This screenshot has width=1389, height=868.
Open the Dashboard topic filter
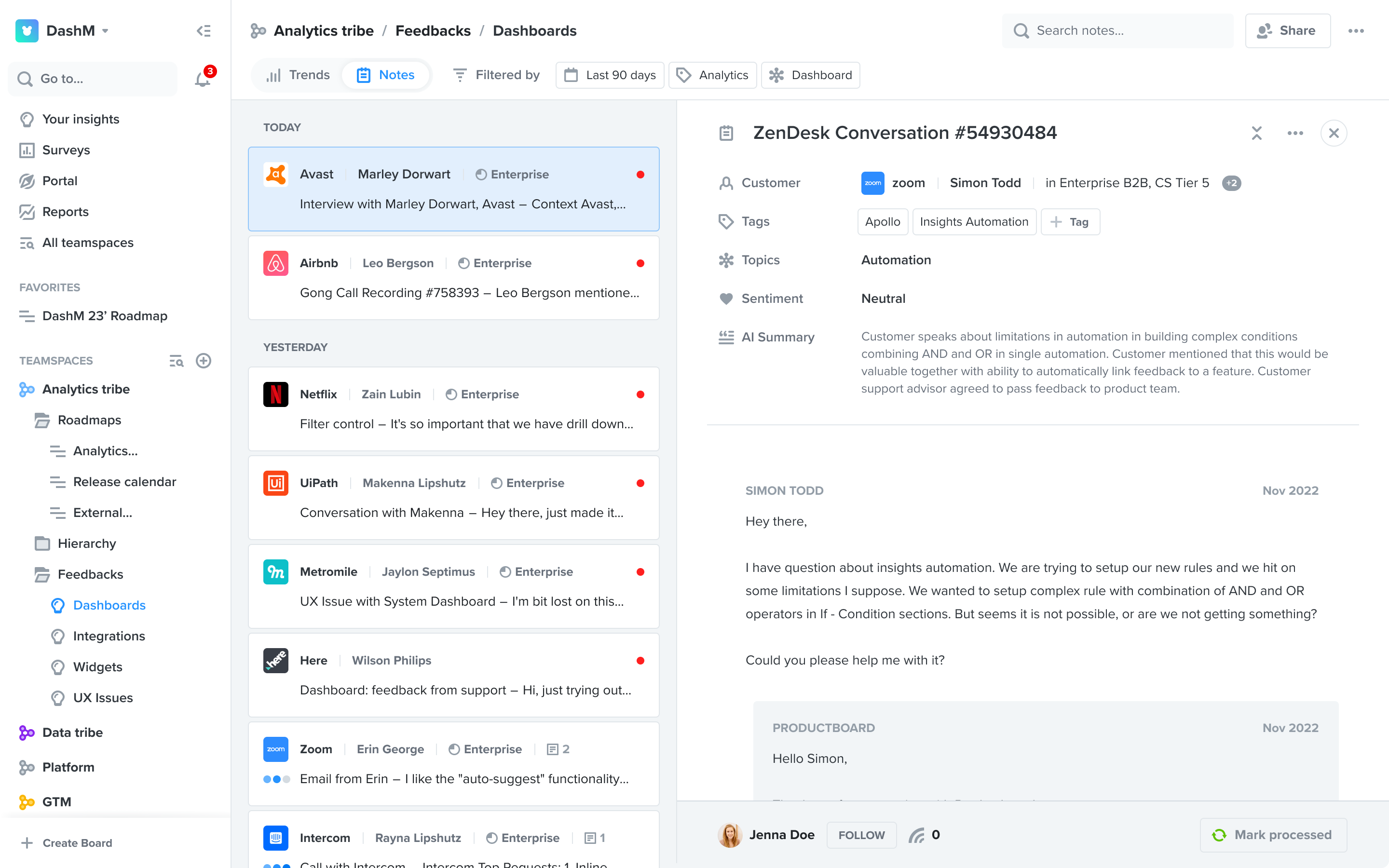810,75
